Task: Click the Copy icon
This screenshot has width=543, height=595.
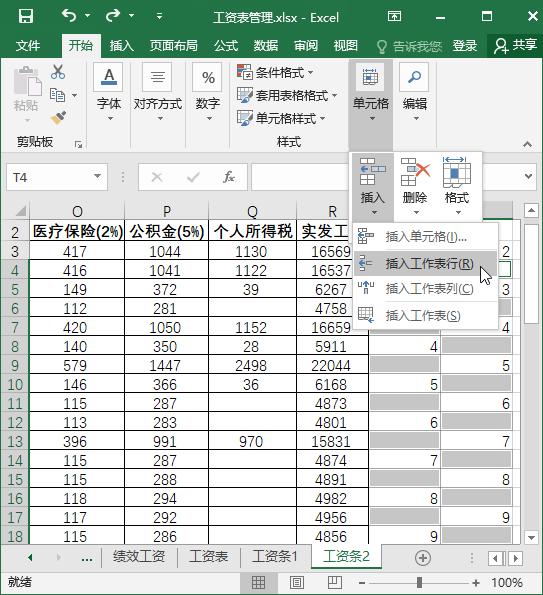Action: 58,95
